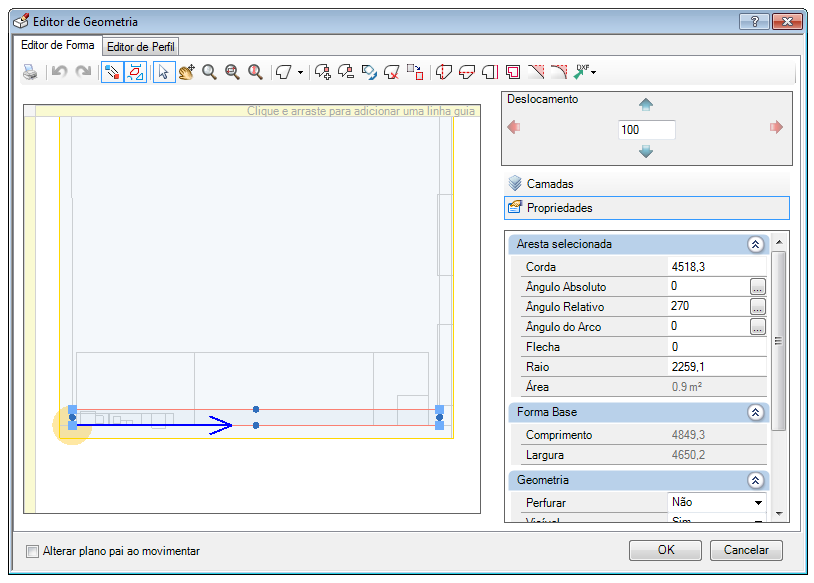
Task: Click the Ângulo Relativo value 270
Action: tap(708, 306)
